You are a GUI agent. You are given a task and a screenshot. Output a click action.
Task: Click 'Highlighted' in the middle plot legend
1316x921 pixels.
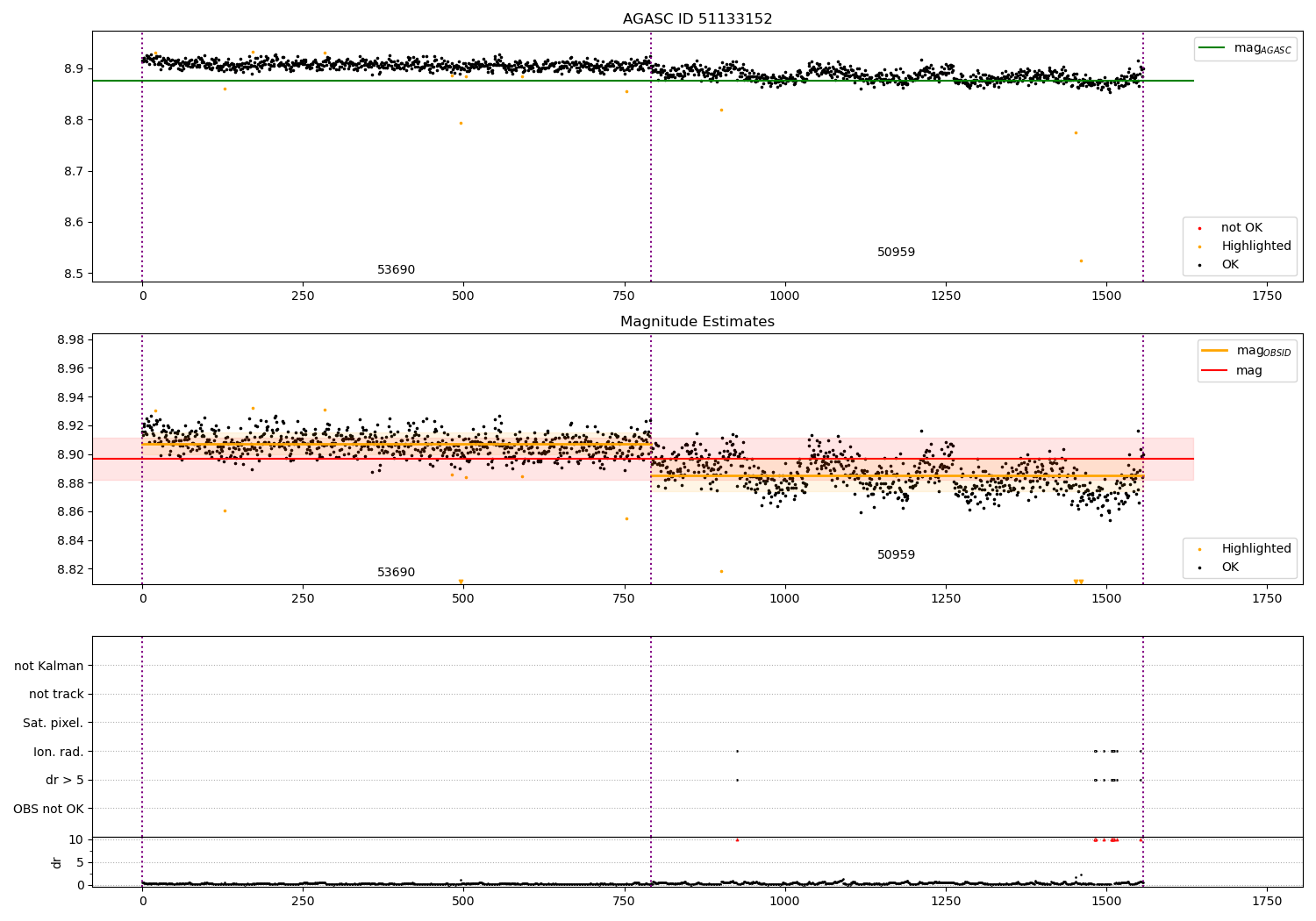1256,549
